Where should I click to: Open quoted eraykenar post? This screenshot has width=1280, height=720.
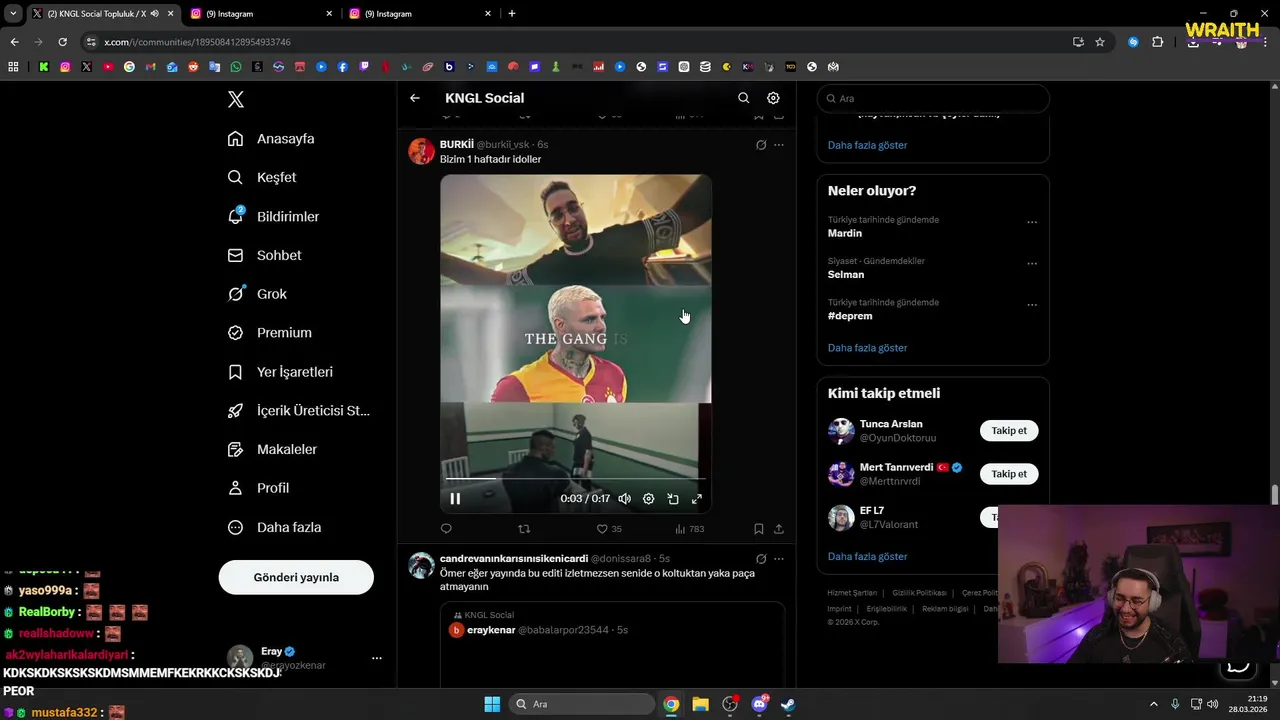pyautogui.click(x=612, y=645)
